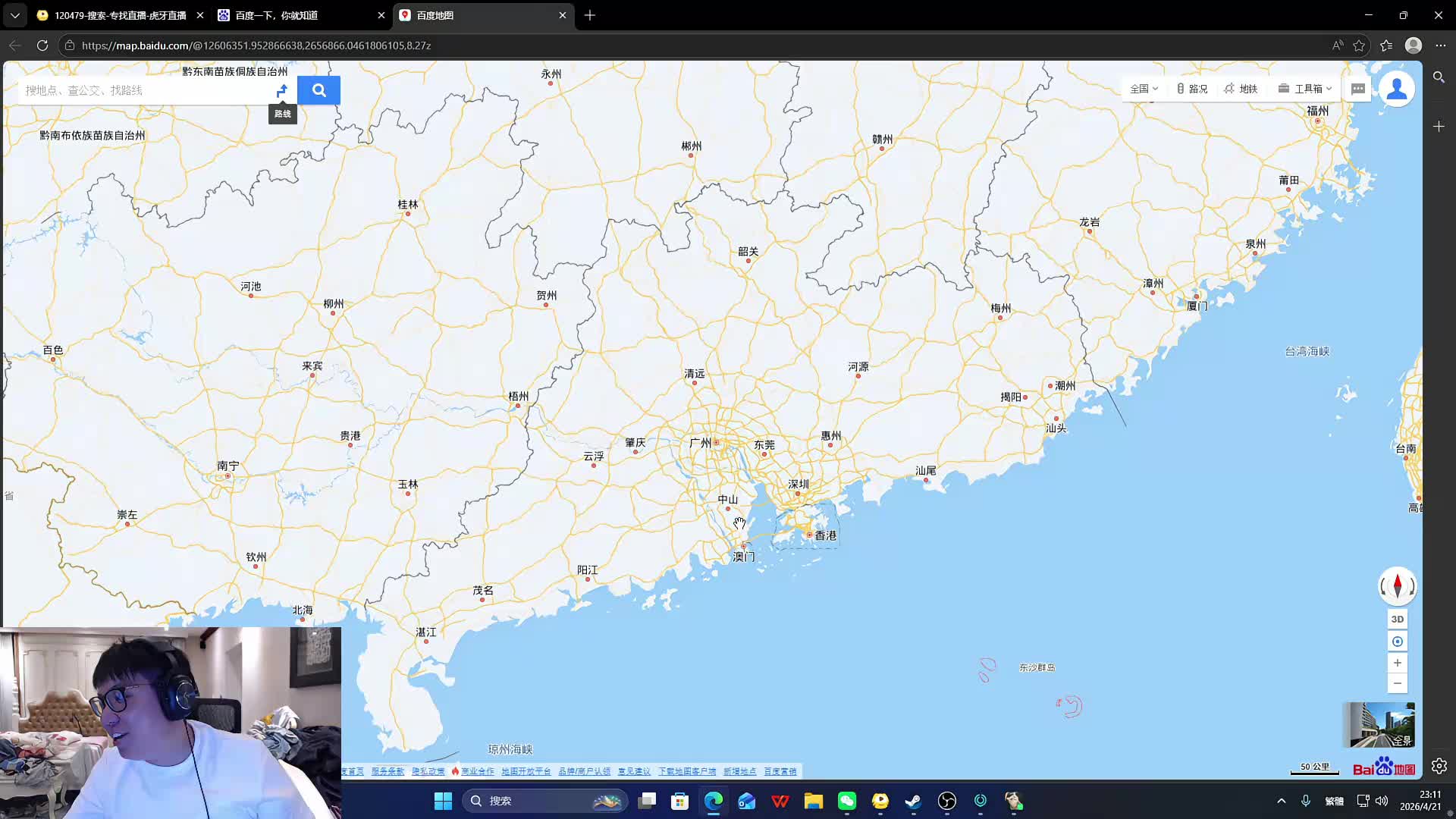The height and width of the screenshot is (819, 1456).
Task: Open the 服务条款 footer link
Action: pos(388,771)
